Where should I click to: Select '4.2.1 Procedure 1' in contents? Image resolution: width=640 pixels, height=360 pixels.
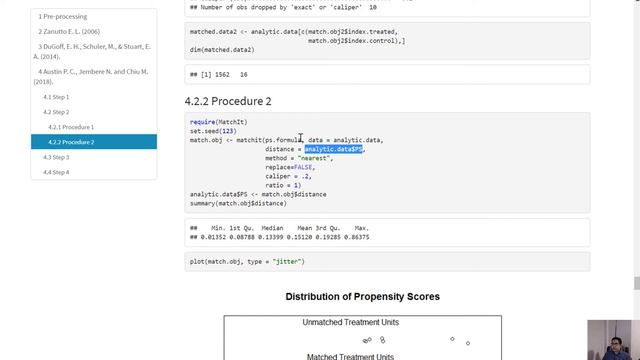click(71, 127)
